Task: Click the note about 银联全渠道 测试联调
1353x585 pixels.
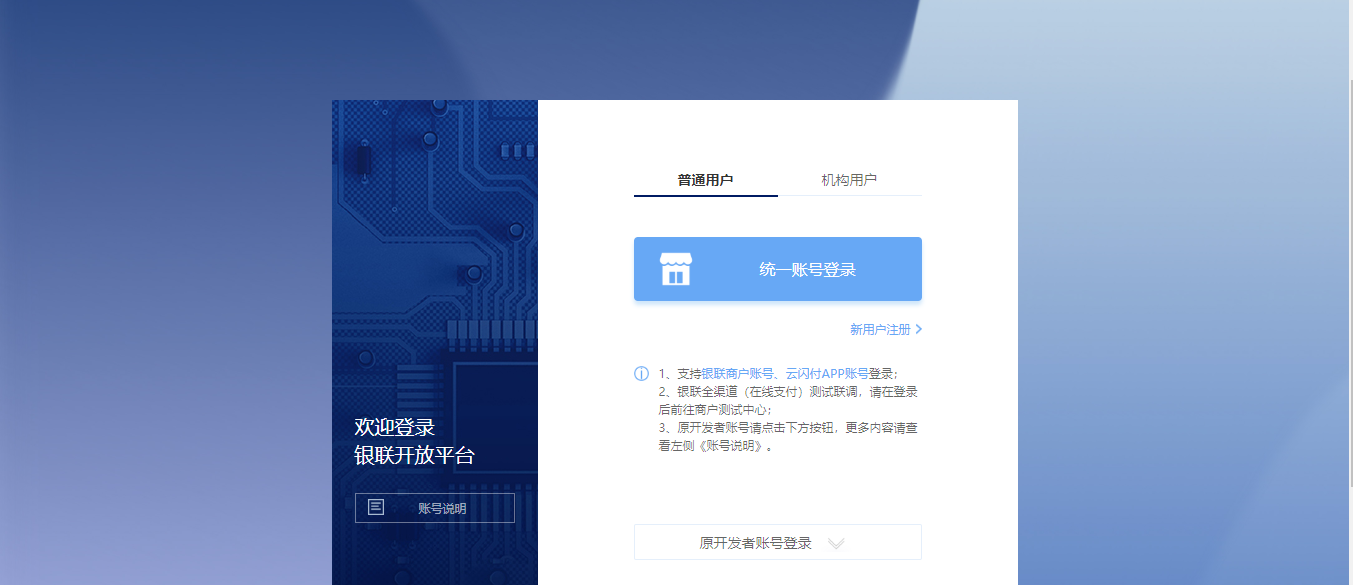Action: click(787, 392)
